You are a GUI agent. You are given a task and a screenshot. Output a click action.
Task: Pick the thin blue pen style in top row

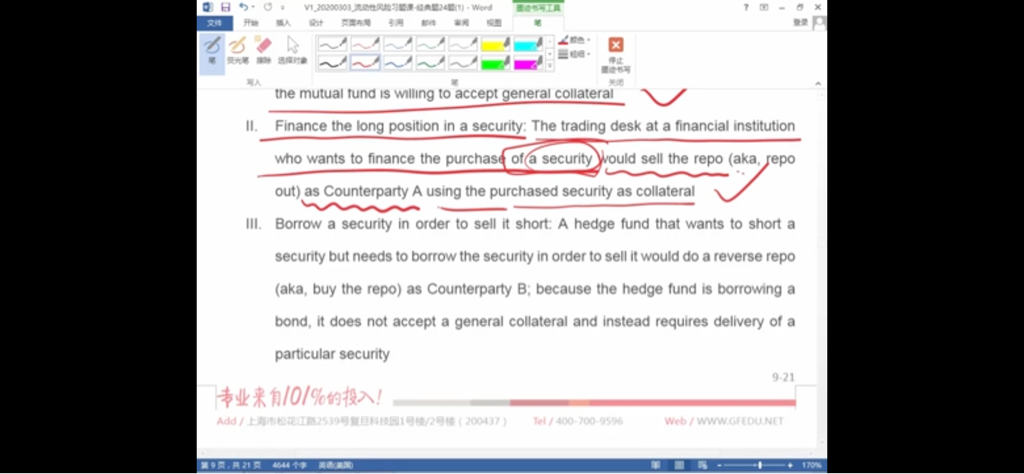398,44
